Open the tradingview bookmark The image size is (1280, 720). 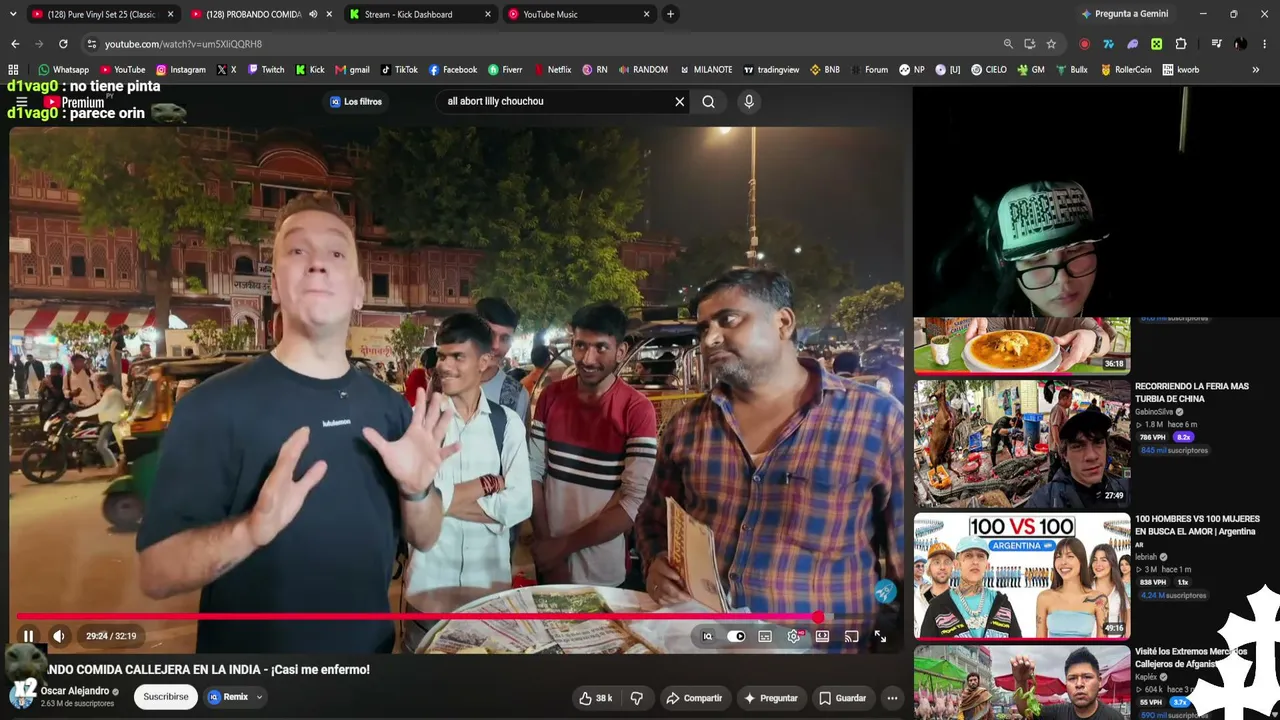coord(770,70)
